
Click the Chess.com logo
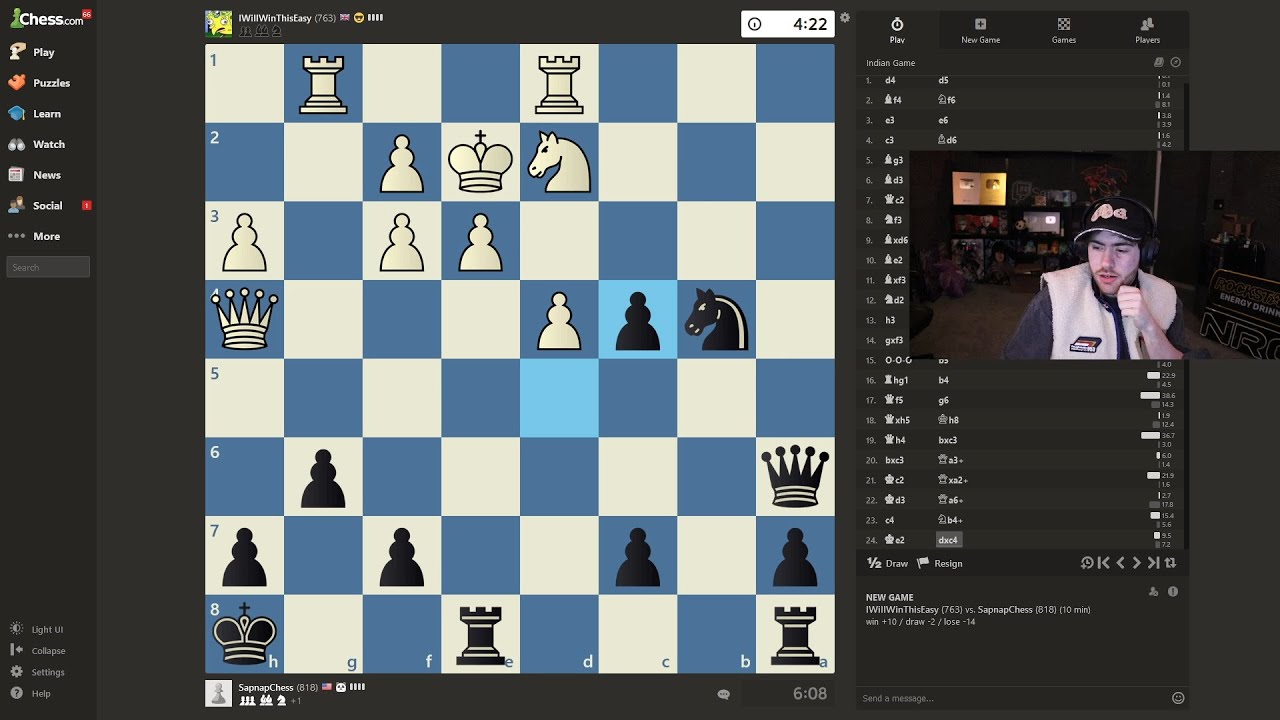coord(48,18)
